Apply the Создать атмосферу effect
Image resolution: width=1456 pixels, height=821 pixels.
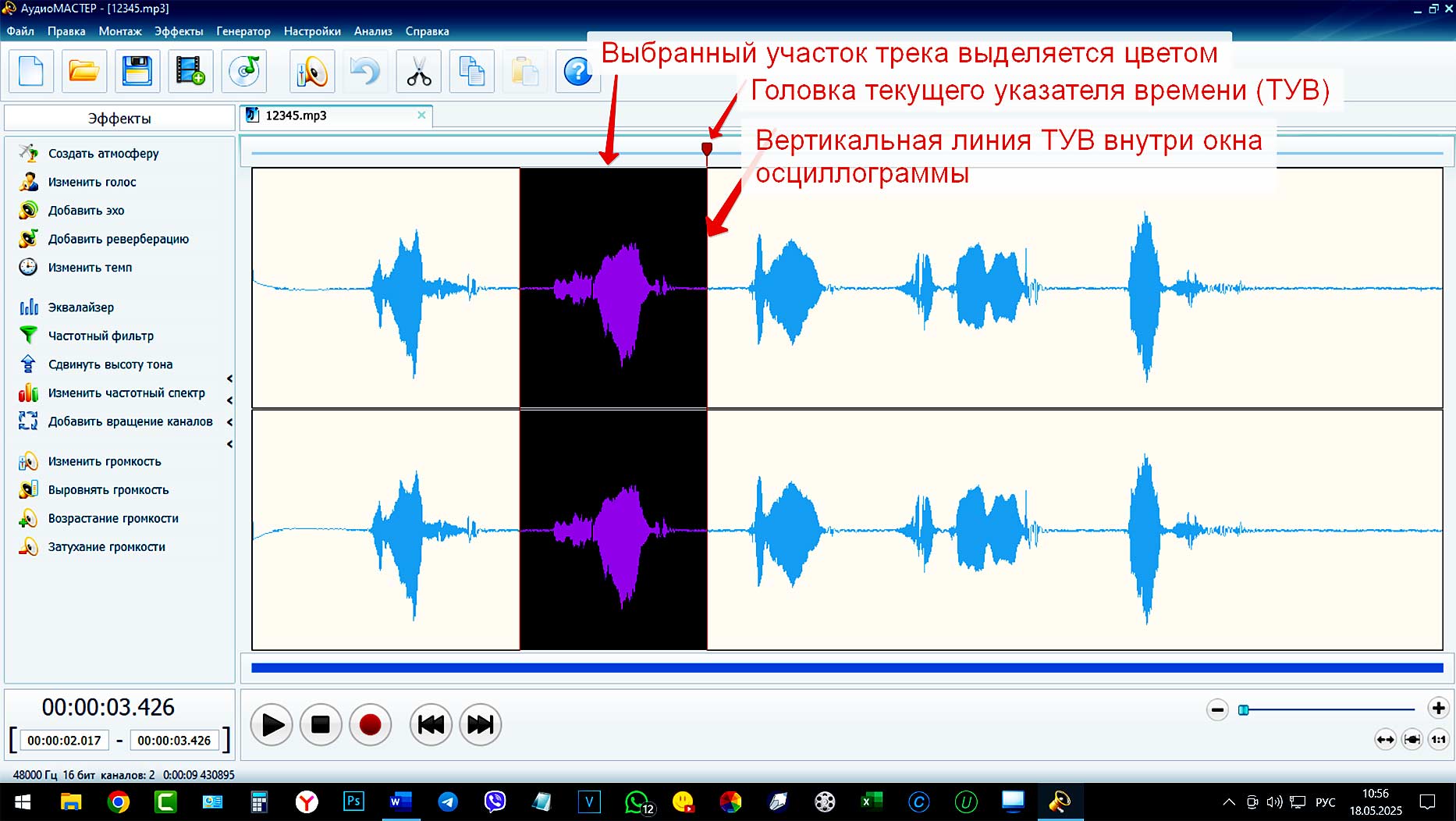[x=104, y=153]
